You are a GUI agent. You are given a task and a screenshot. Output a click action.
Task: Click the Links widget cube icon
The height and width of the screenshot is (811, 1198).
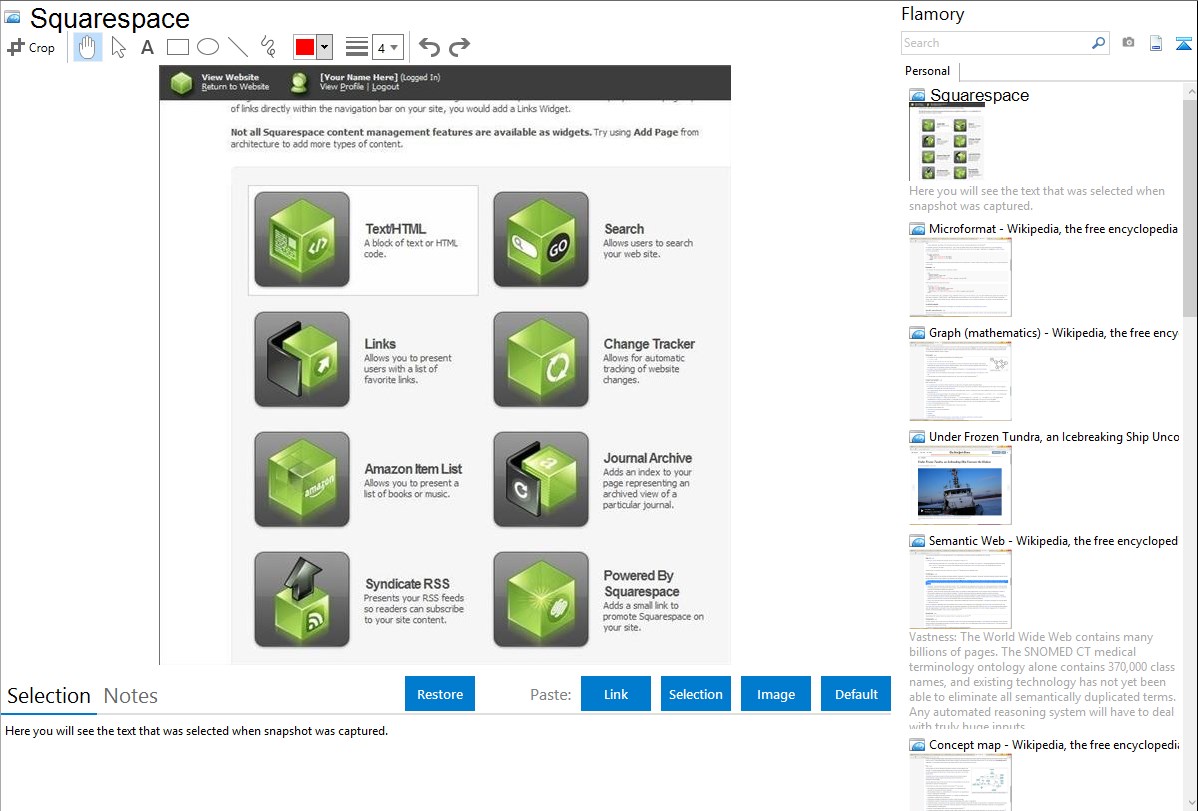point(302,359)
